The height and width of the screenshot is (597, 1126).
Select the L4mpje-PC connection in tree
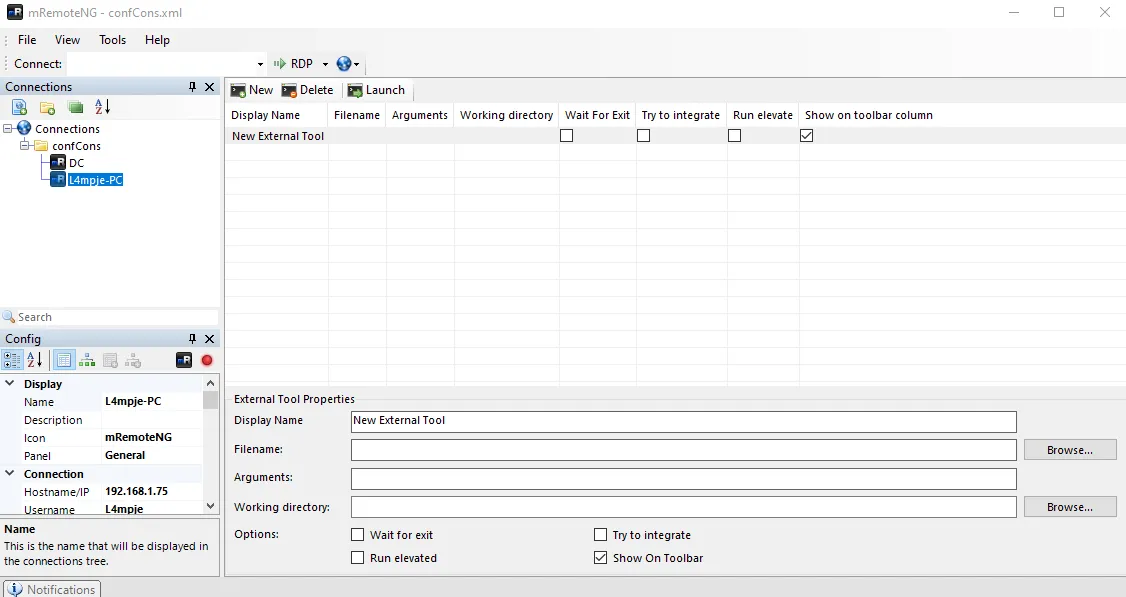[x=96, y=180]
